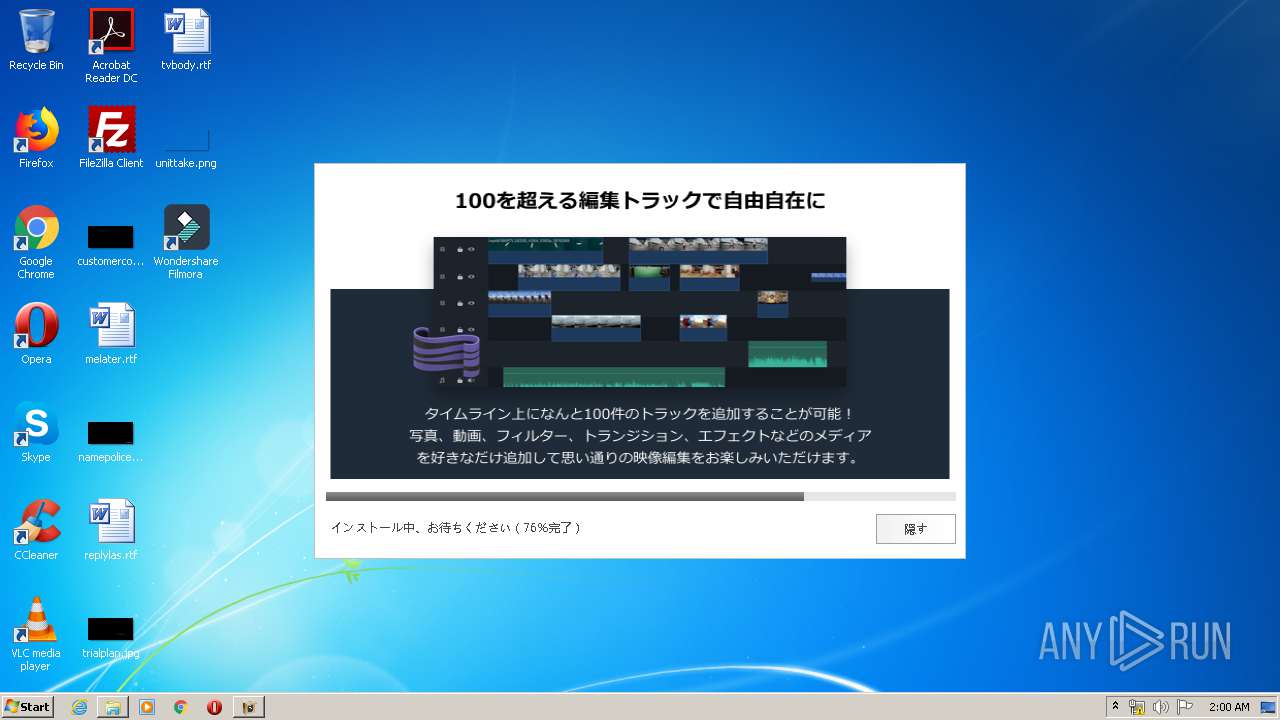Select the Skype desktop shortcut
Screen dimensions: 1280x720
(x=36, y=432)
